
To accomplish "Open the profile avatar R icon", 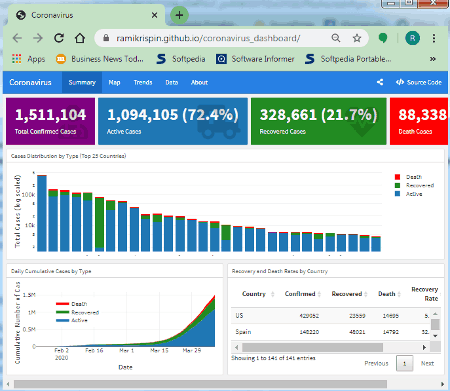I will (x=412, y=38).
